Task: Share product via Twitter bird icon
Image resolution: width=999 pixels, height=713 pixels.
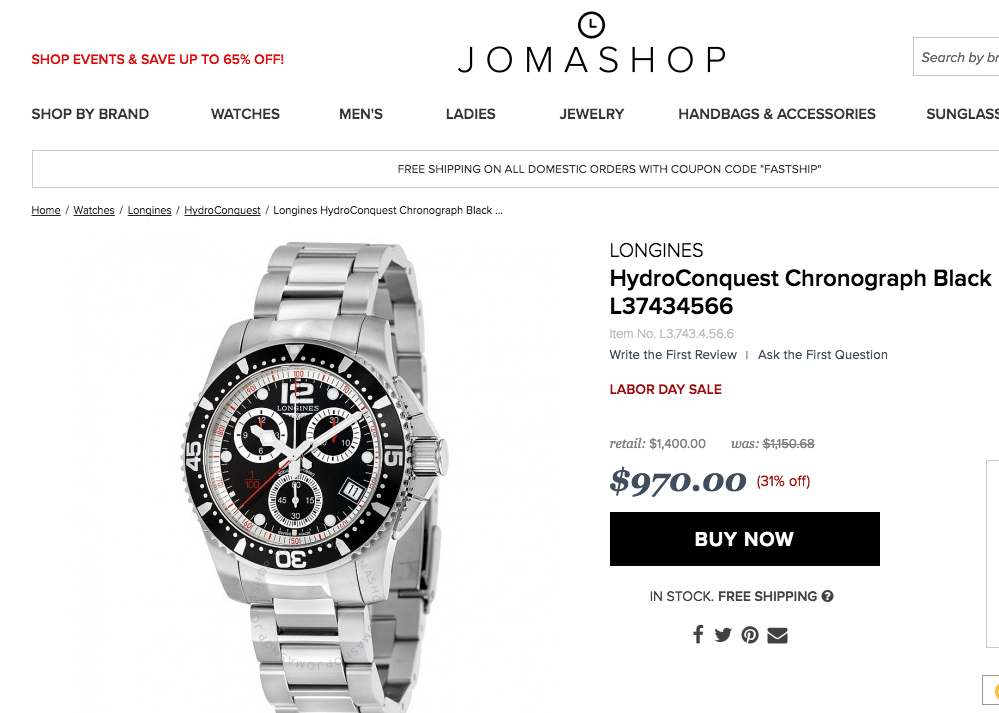Action: [722, 635]
